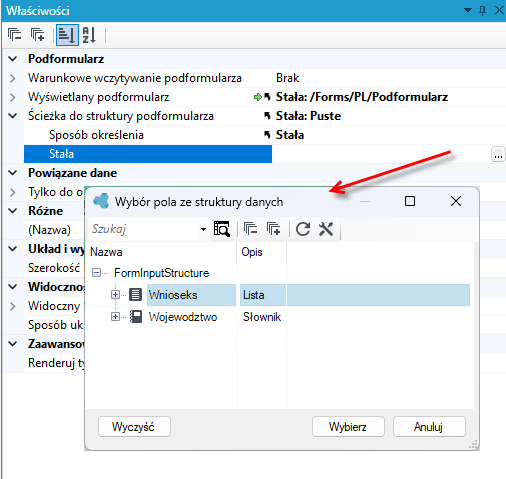
Task: Select the Brak value cell
Action: (x=389, y=78)
